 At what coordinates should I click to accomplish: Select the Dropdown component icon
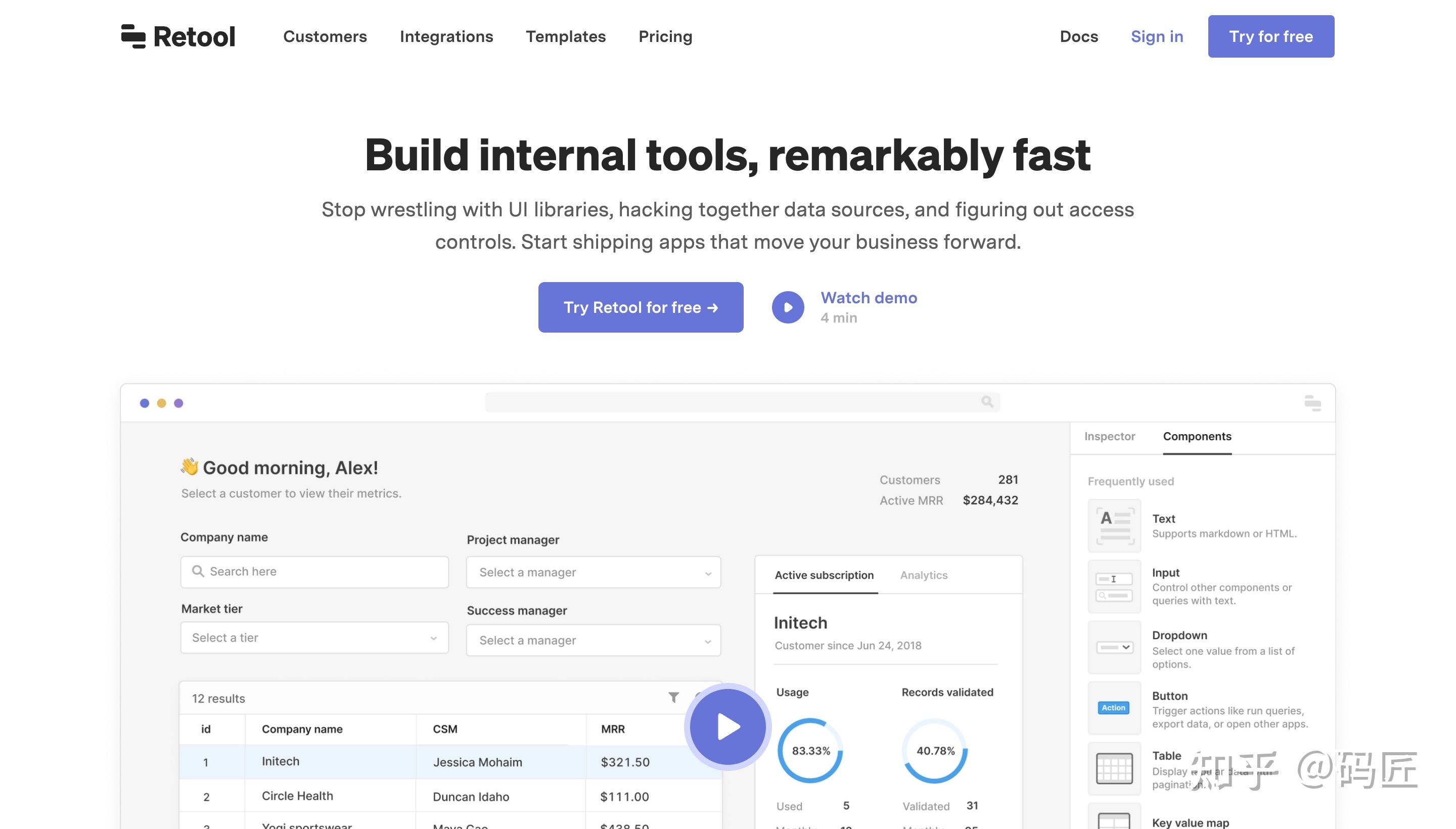pyautogui.click(x=1114, y=648)
